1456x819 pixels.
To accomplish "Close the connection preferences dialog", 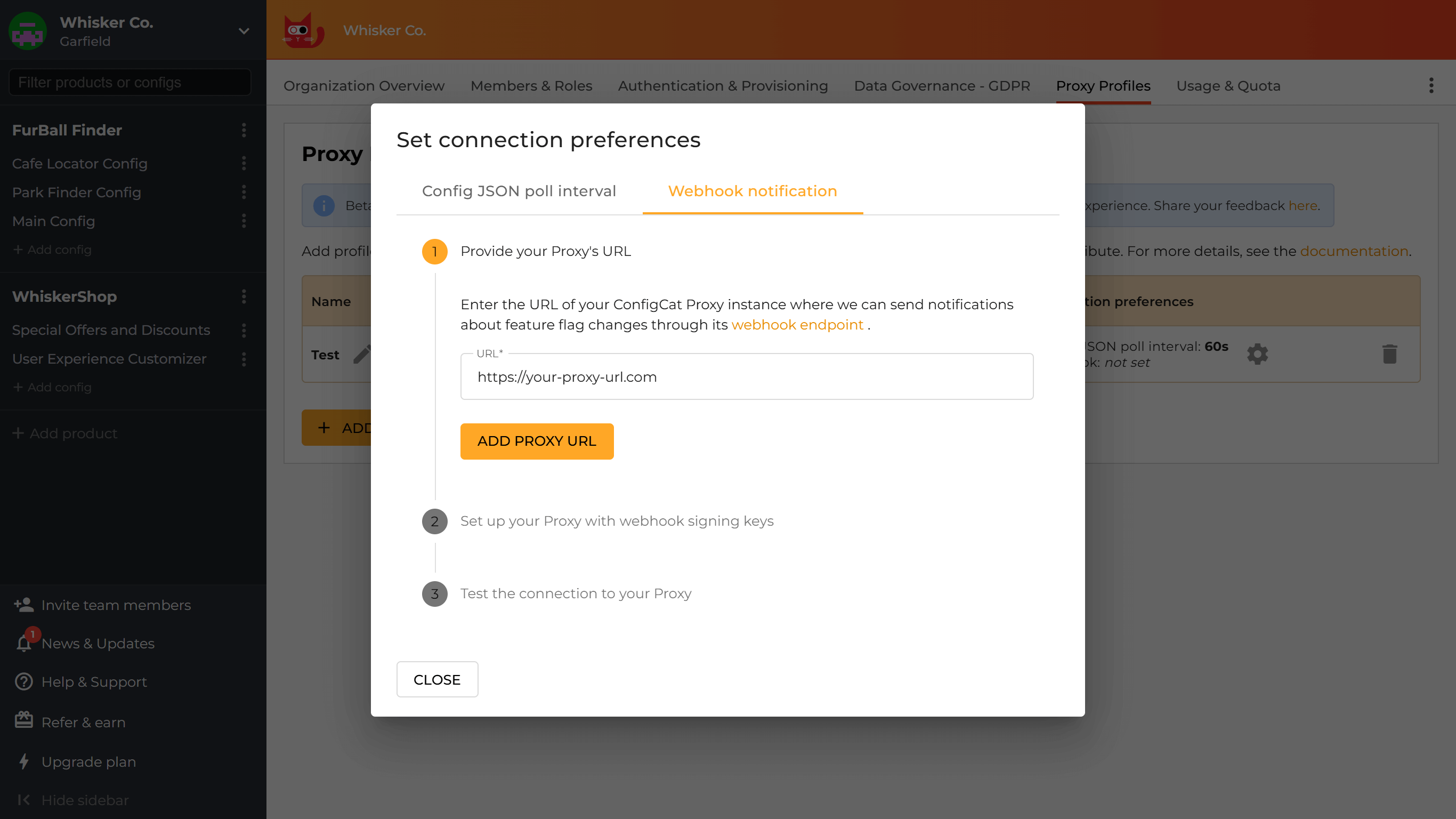I will pyautogui.click(x=437, y=679).
